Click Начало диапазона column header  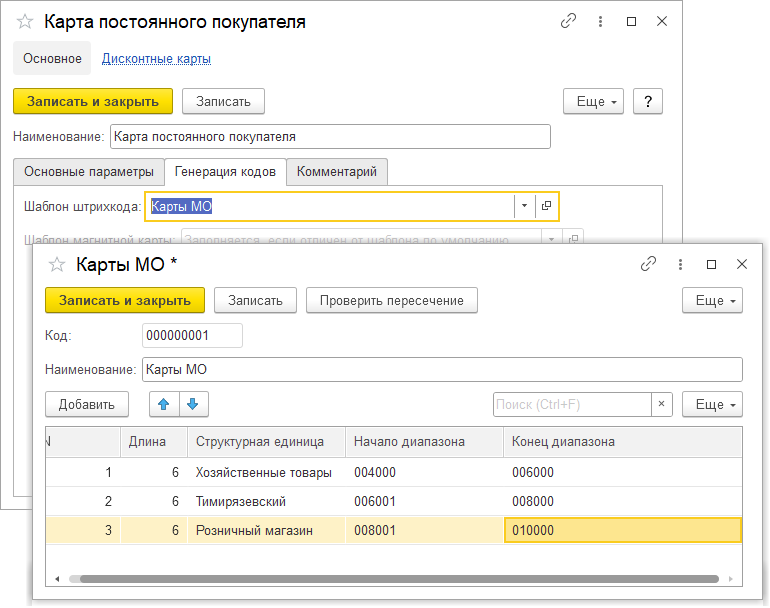(424, 442)
